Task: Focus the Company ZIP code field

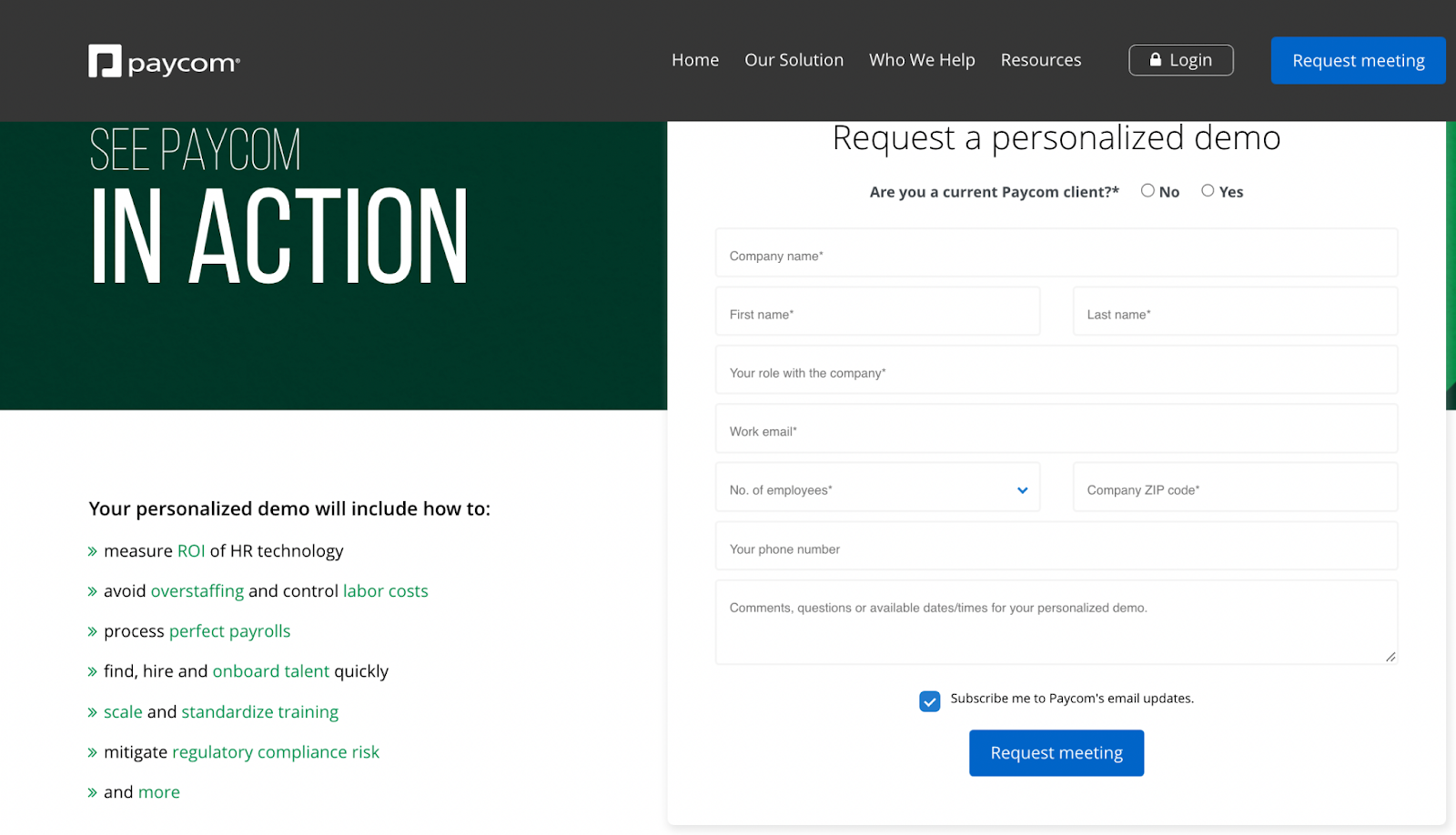Action: pyautogui.click(x=1235, y=488)
